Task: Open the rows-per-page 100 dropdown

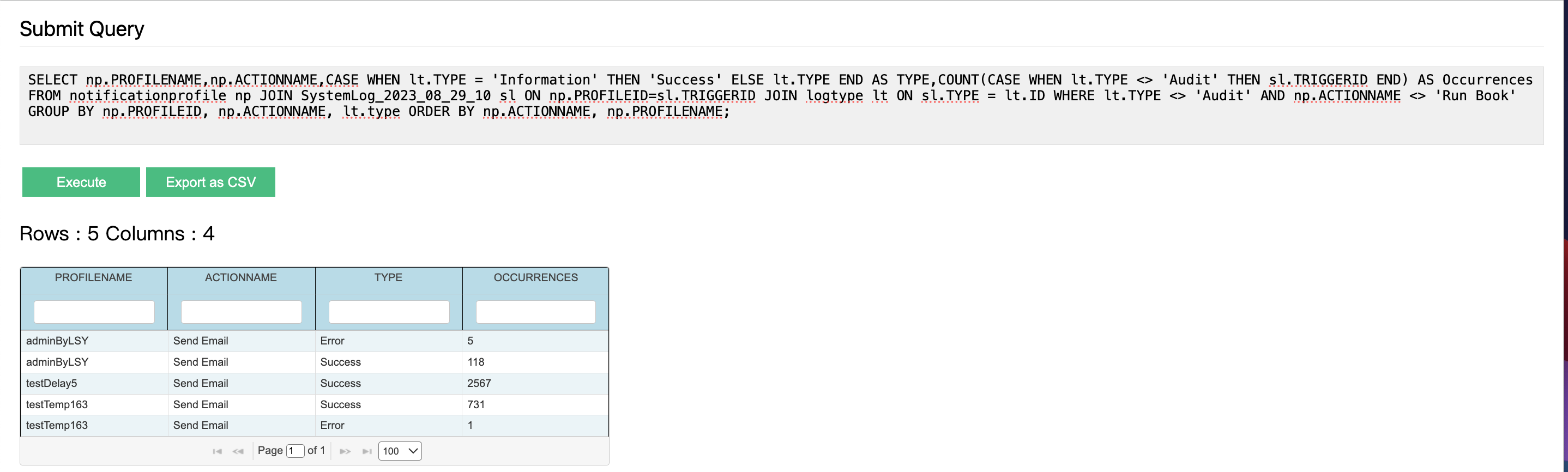Action: [400, 451]
